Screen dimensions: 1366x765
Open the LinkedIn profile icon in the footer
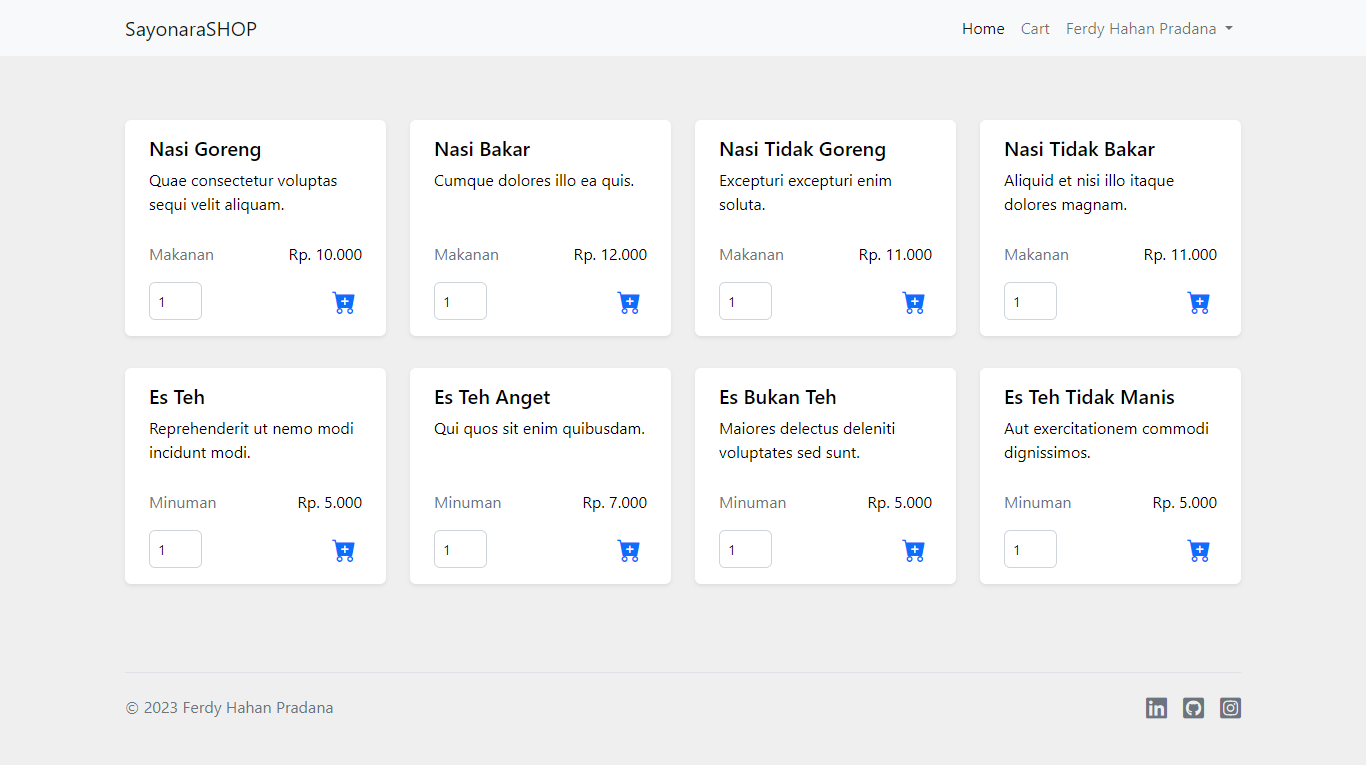[x=1156, y=708]
